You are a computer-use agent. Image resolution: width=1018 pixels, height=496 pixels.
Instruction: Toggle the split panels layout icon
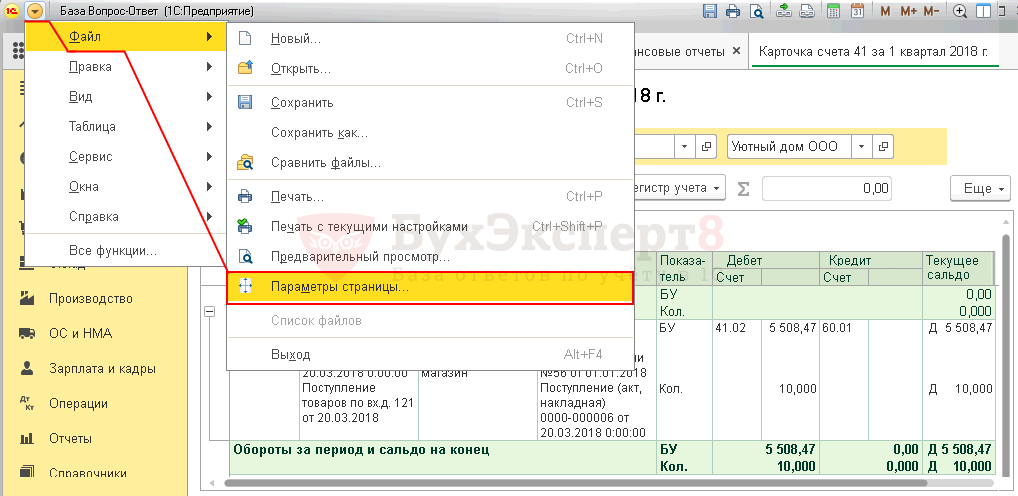pyautogui.click(x=983, y=10)
